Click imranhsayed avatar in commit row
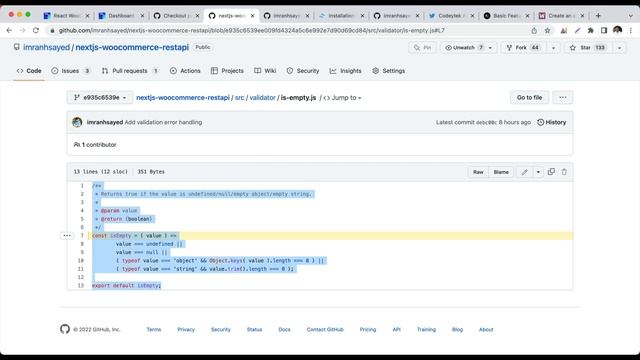640x360 pixels. point(77,122)
